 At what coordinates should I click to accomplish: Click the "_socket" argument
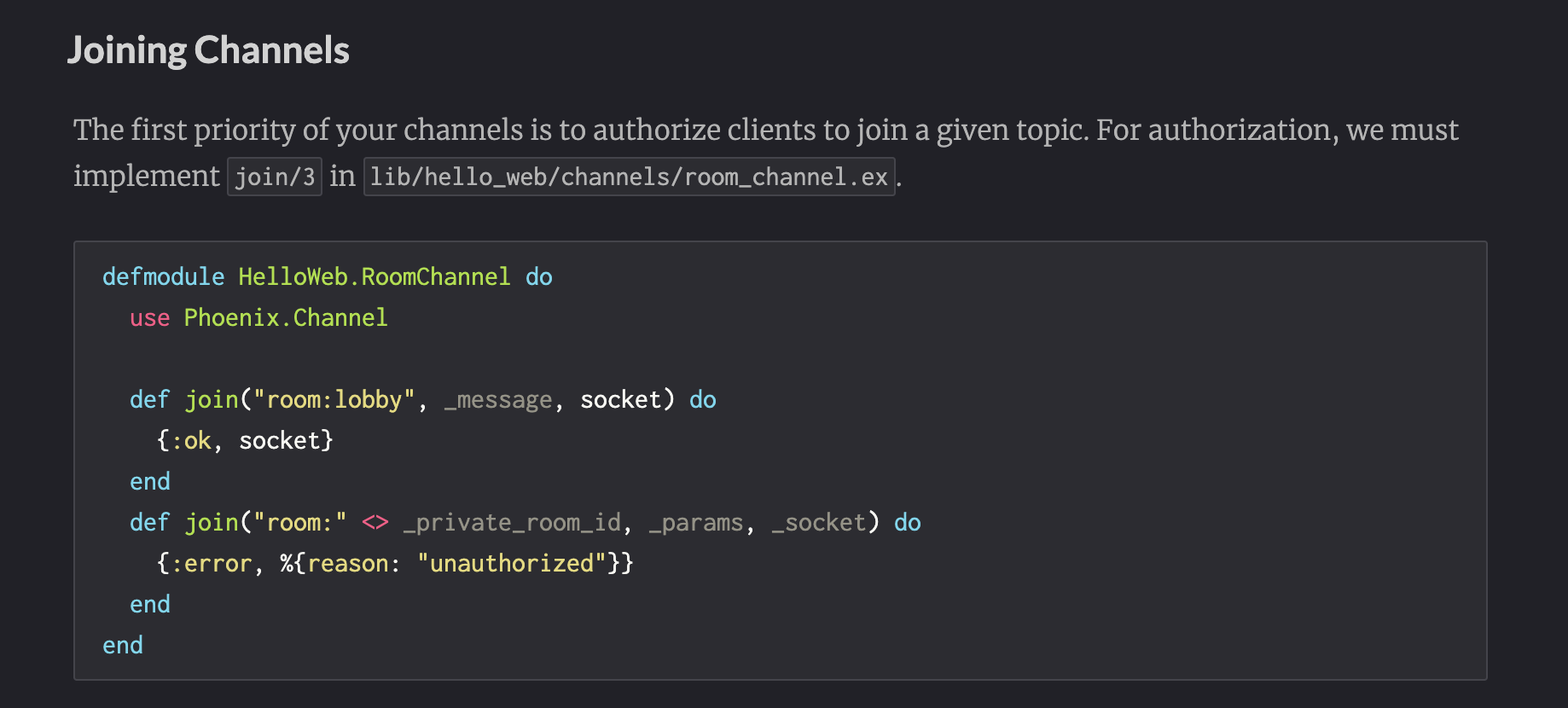coord(819,522)
